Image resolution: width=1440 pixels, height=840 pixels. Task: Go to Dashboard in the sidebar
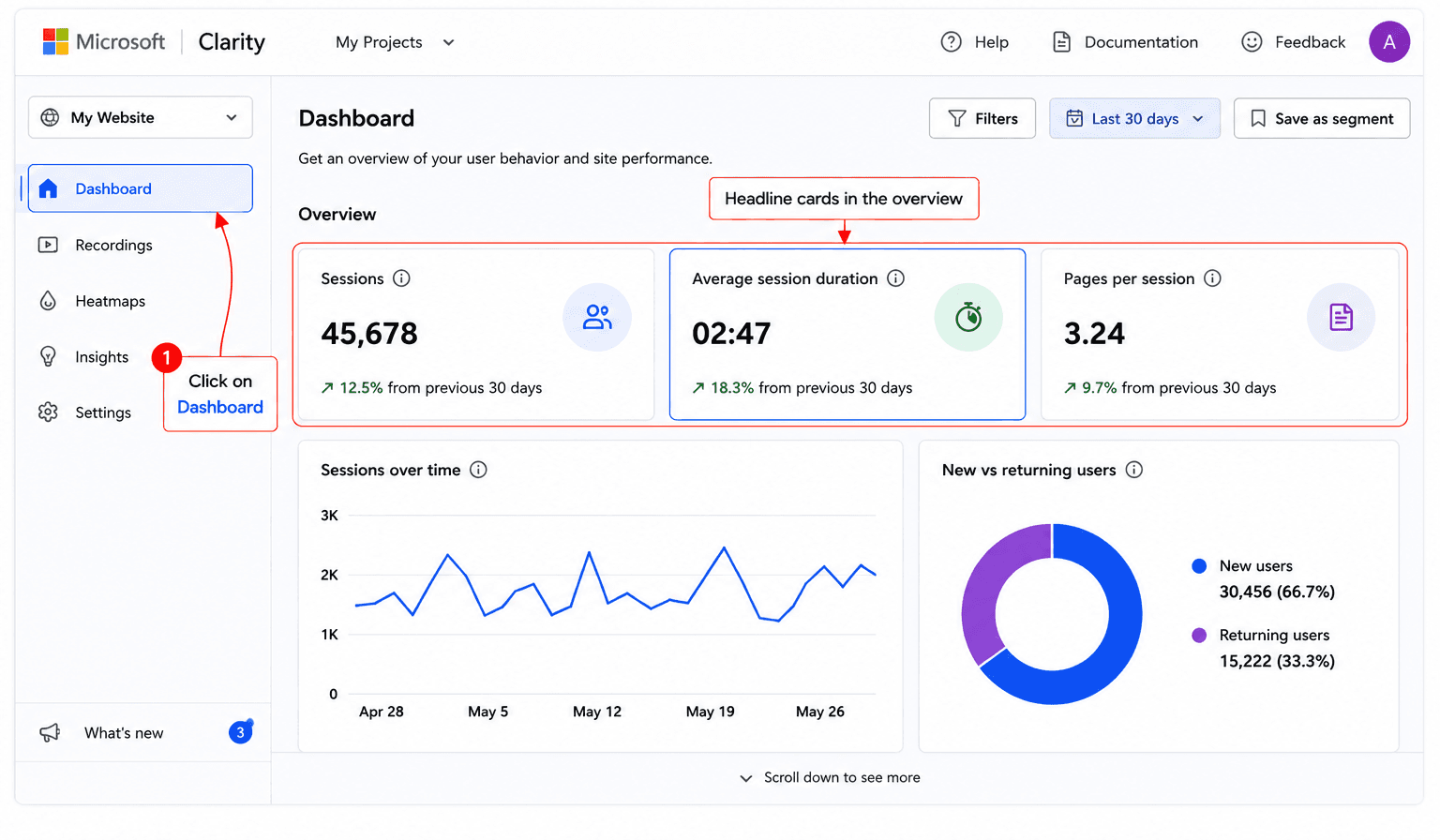pyautogui.click(x=141, y=188)
